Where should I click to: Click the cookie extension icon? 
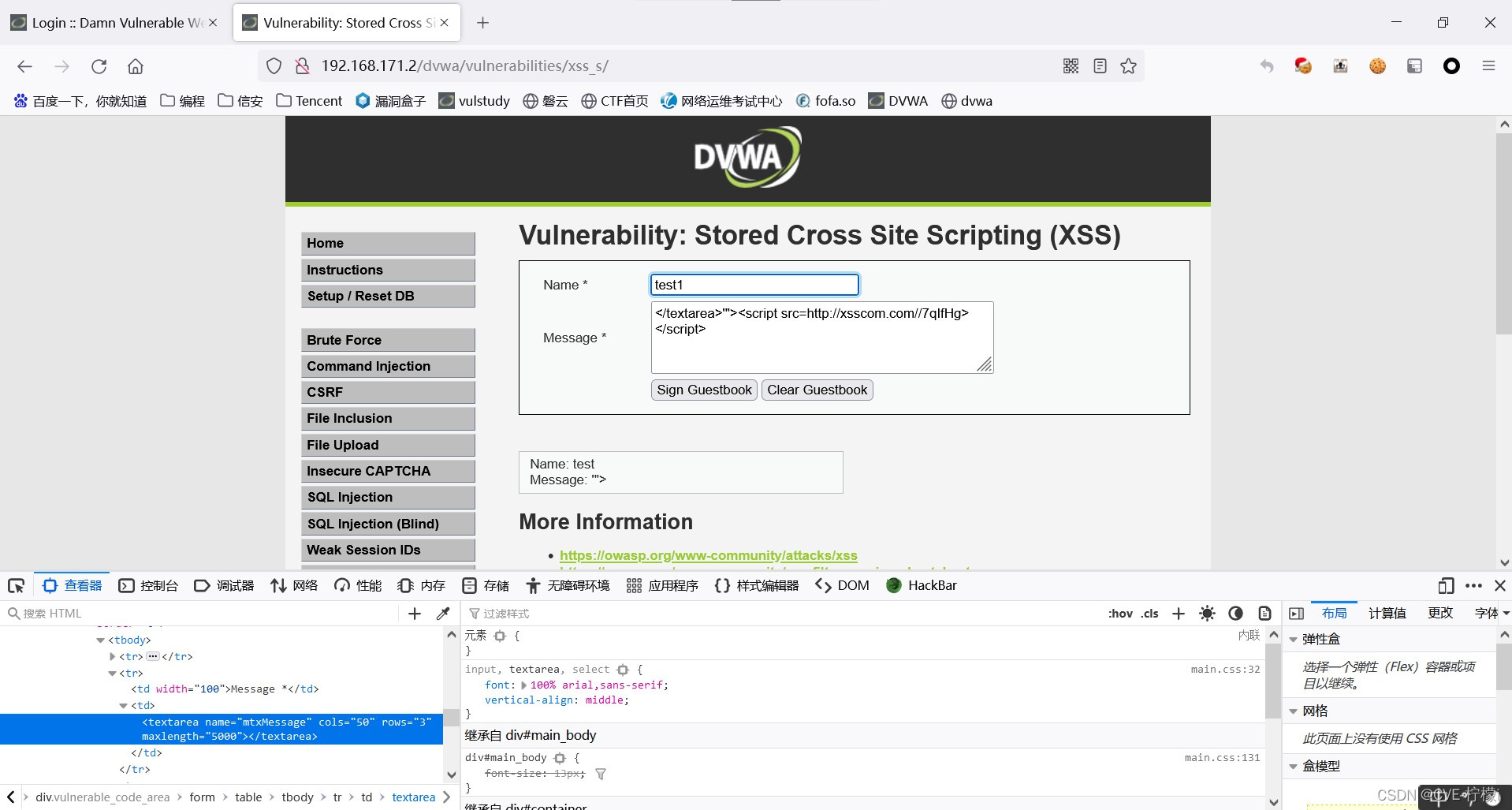tap(1377, 66)
